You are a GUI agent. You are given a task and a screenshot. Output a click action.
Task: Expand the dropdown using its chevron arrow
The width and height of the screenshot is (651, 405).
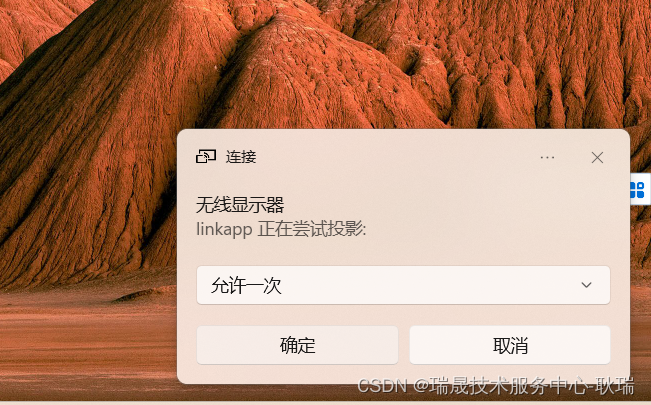(586, 285)
